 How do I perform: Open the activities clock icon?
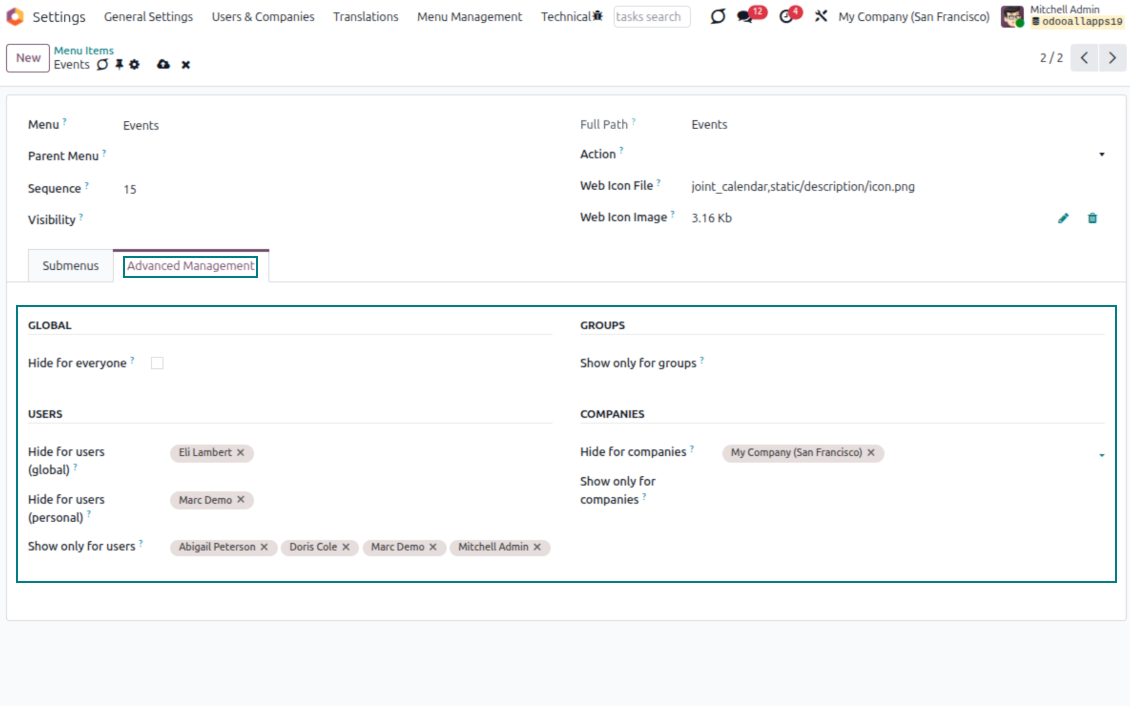tap(786, 17)
